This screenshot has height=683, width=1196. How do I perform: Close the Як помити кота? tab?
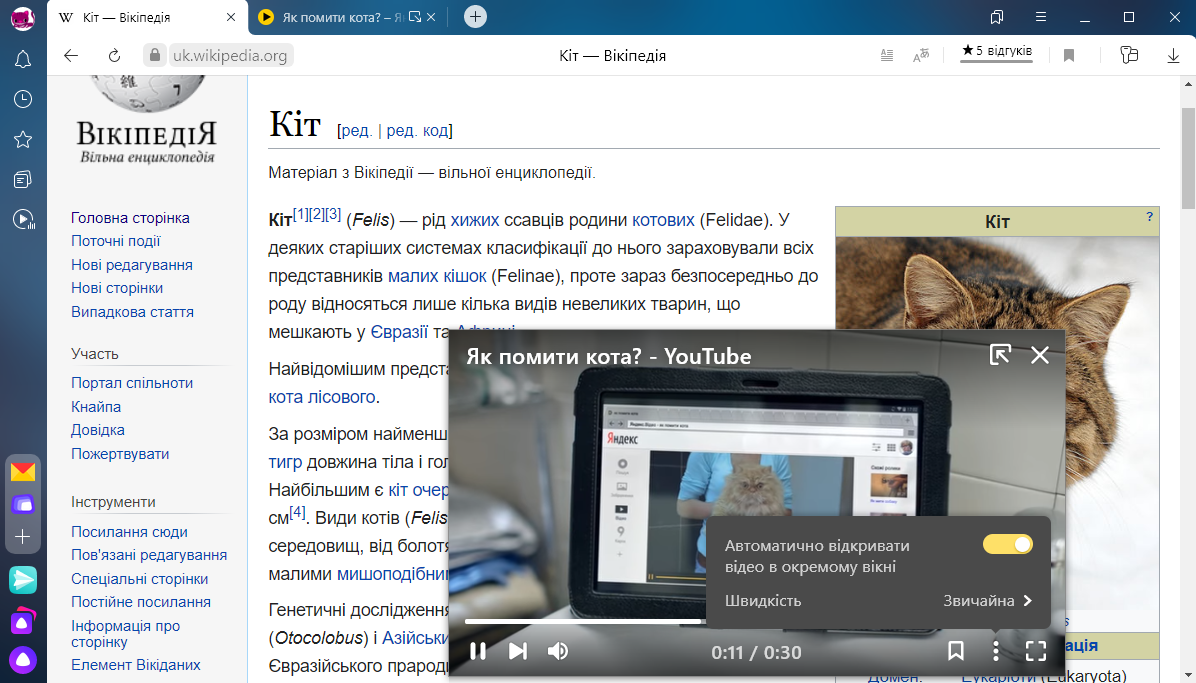[431, 17]
